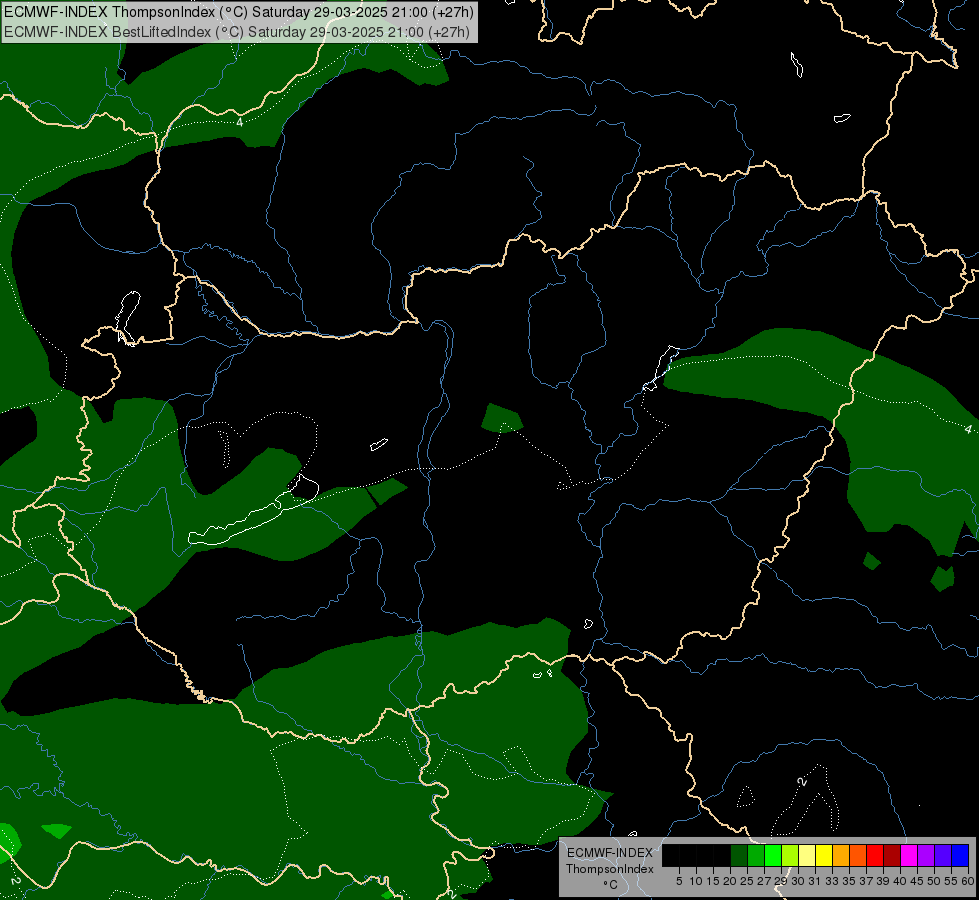Select the blue 55–60 legend swatch
This screenshot has width=979, height=900.
pyautogui.click(x=960, y=855)
